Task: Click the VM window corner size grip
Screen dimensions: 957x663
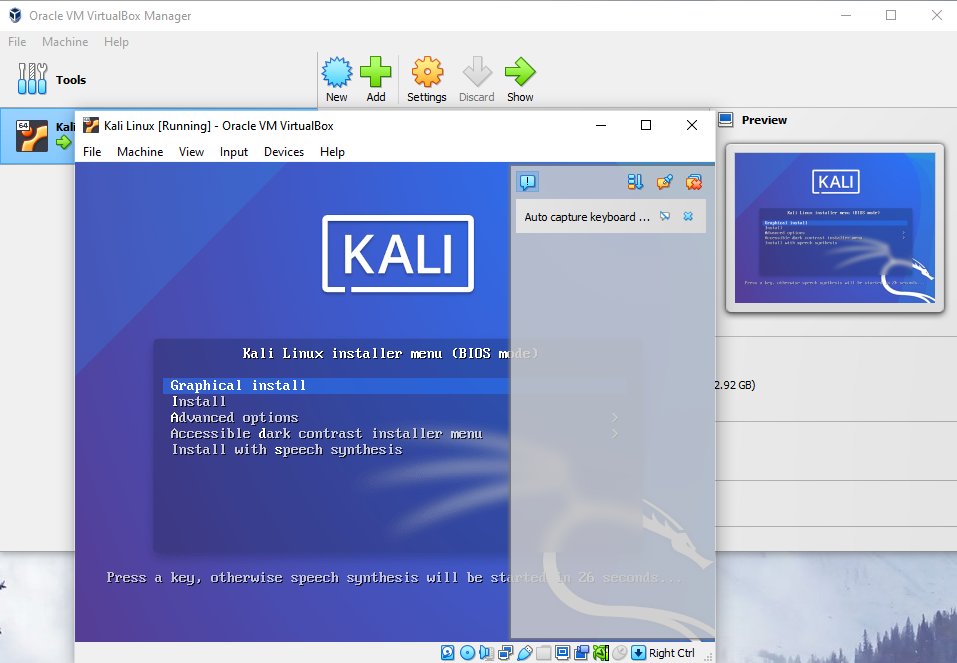Action: click(709, 657)
